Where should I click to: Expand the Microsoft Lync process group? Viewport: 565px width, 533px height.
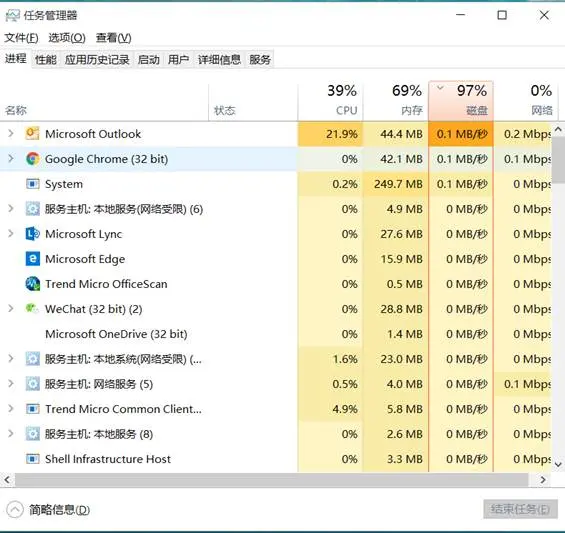tap(10, 234)
